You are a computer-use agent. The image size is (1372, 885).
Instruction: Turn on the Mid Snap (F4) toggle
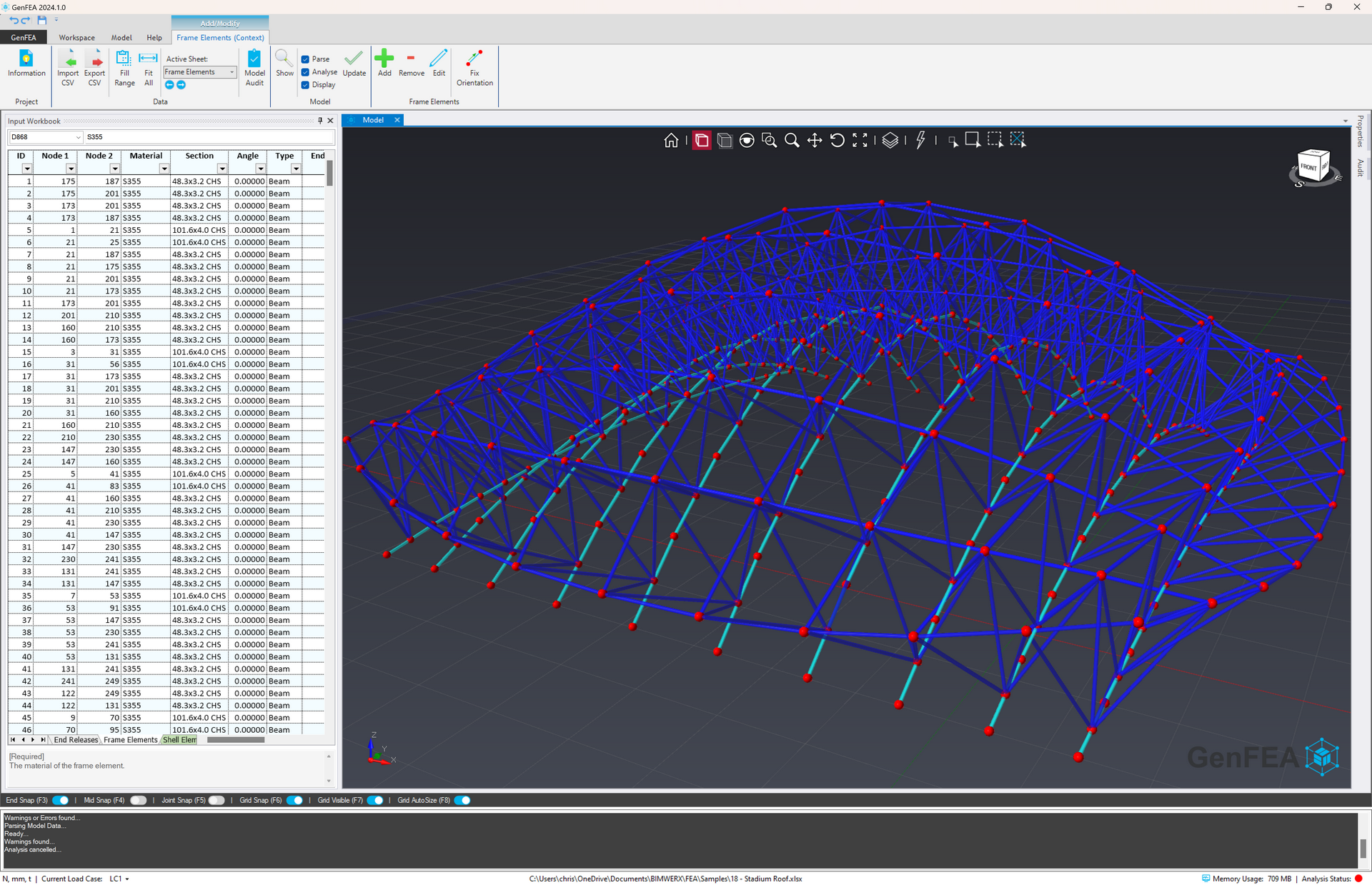[x=138, y=800]
